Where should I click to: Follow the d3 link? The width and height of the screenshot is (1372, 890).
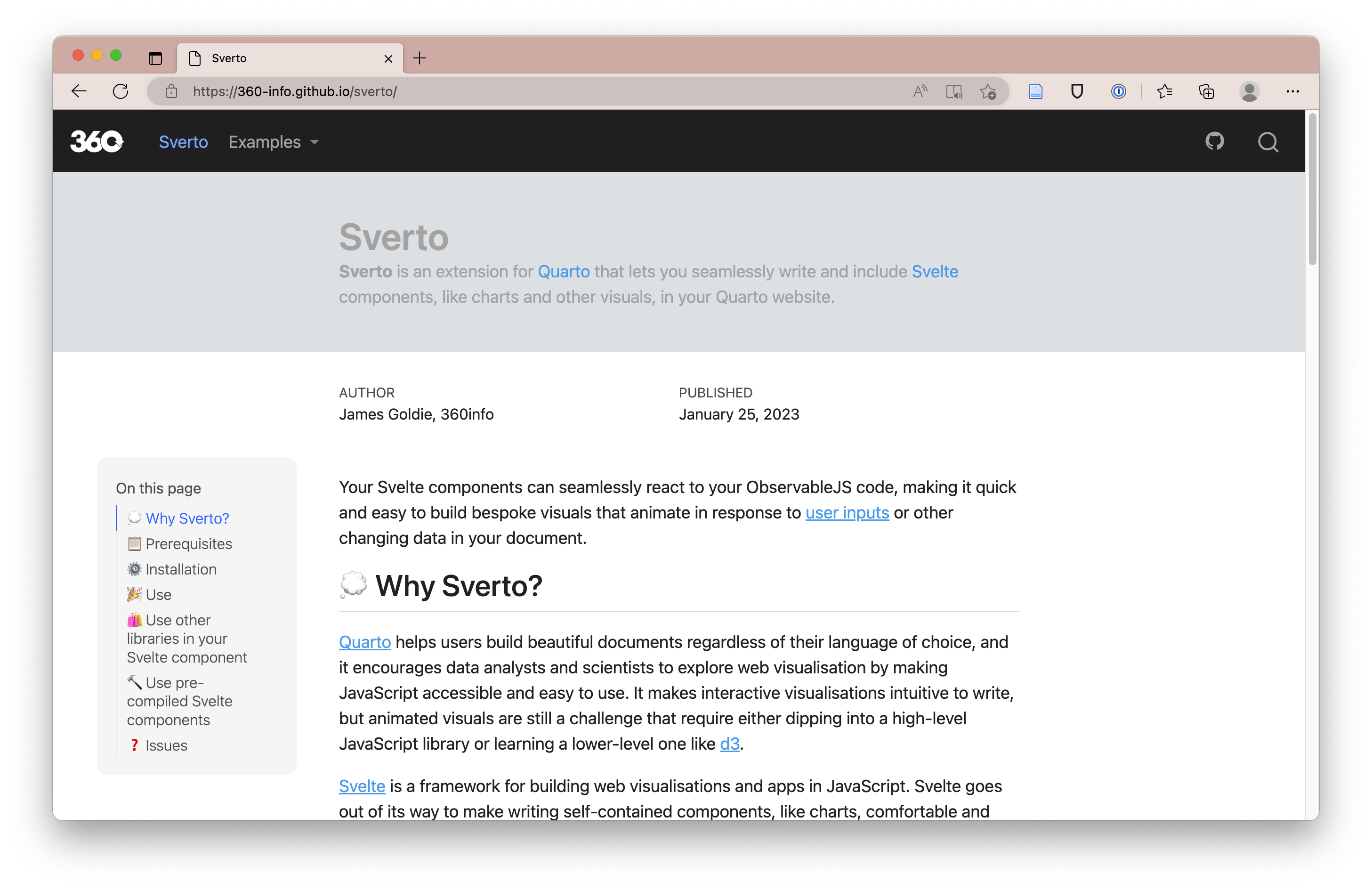[x=729, y=743]
